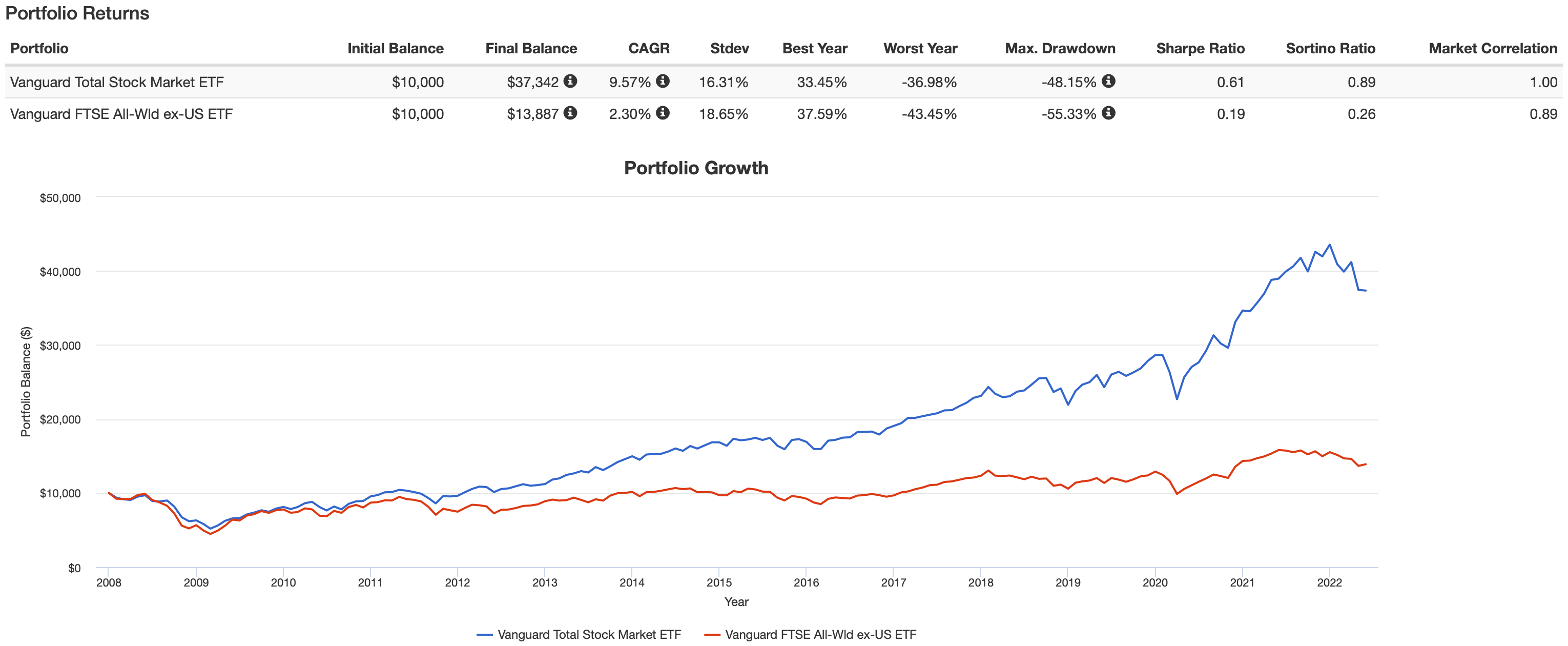Click info icon beside -48.15% max drawdown

click(1108, 81)
